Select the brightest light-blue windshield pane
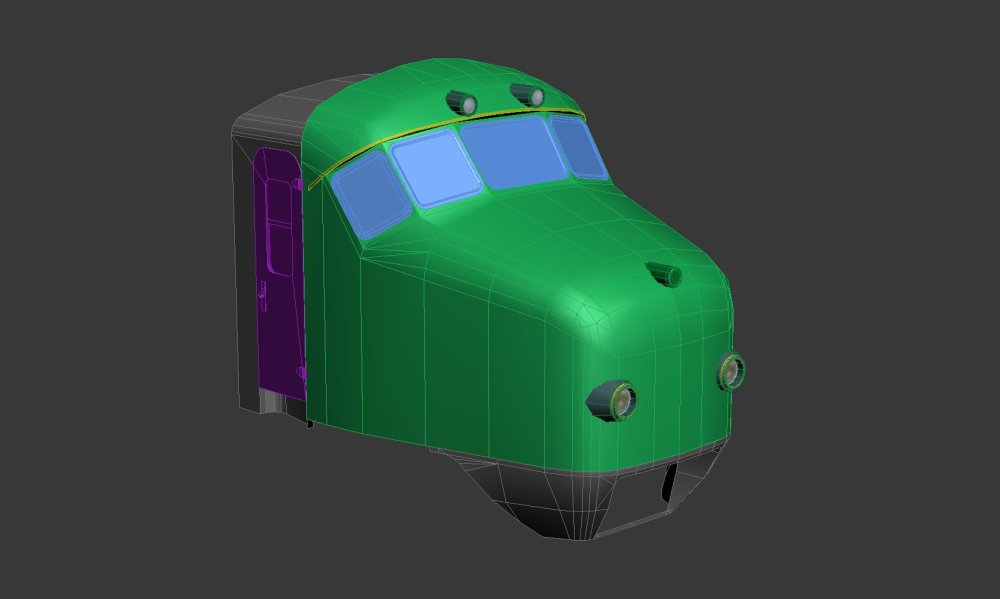This screenshot has height=599, width=1000. coord(435,170)
